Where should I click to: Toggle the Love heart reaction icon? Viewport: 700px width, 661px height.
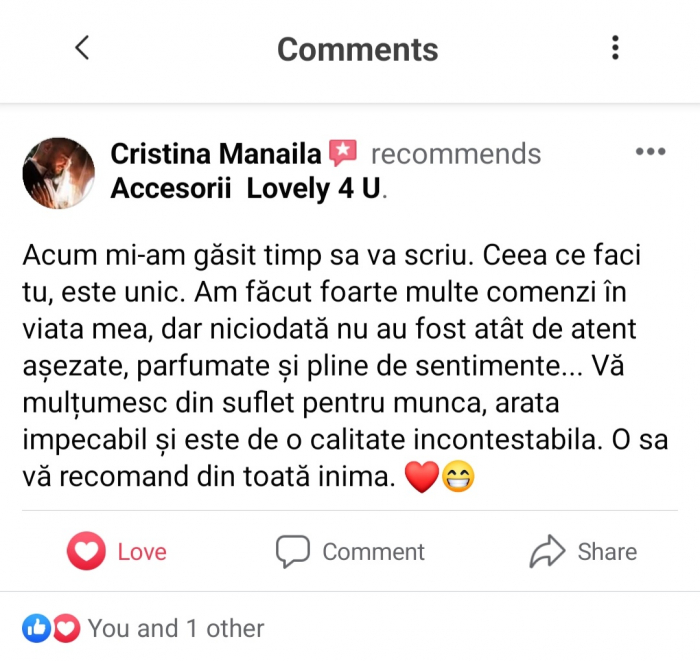(86, 551)
